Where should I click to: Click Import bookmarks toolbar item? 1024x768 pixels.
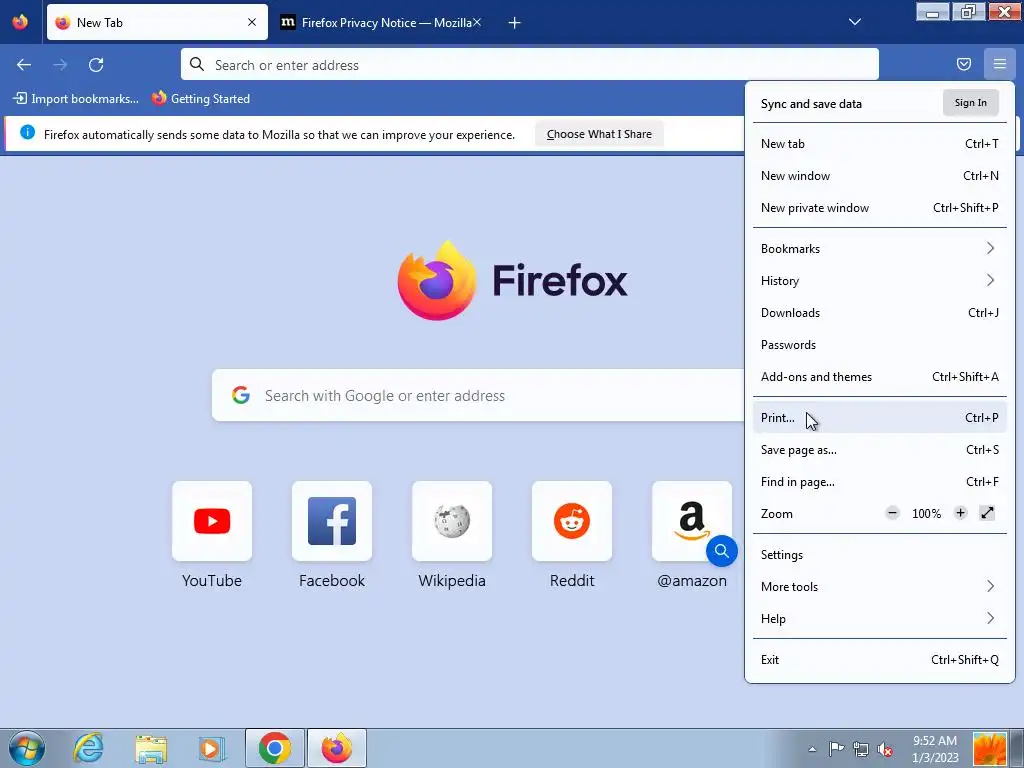(76, 99)
